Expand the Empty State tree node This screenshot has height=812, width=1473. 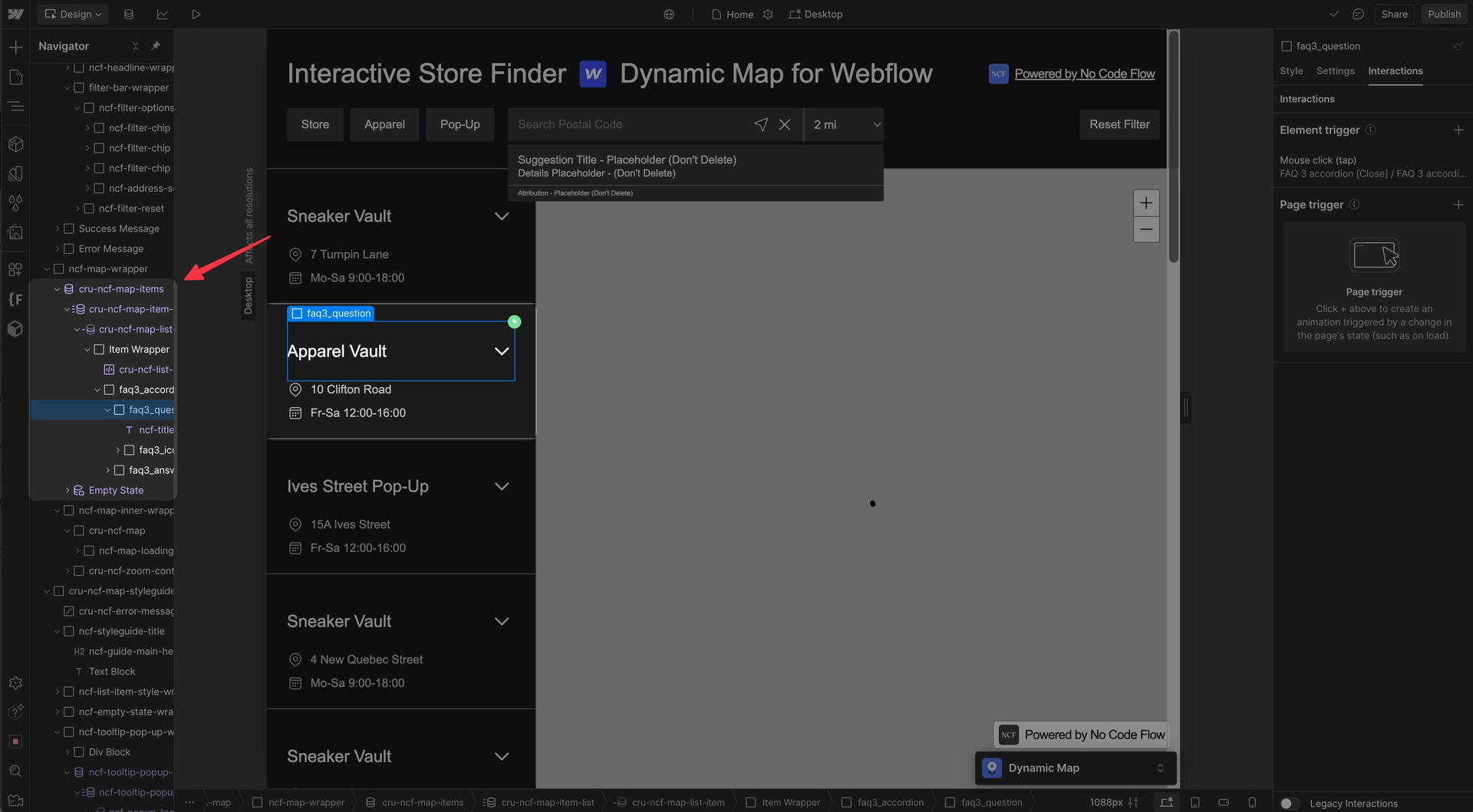(68, 491)
